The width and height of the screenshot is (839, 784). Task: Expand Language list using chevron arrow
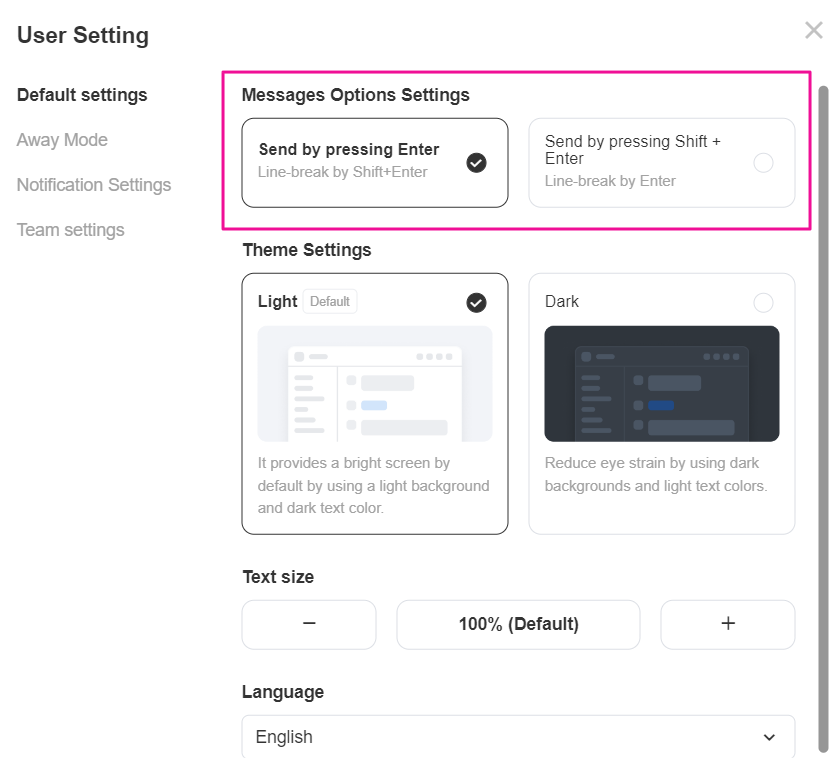click(x=769, y=738)
